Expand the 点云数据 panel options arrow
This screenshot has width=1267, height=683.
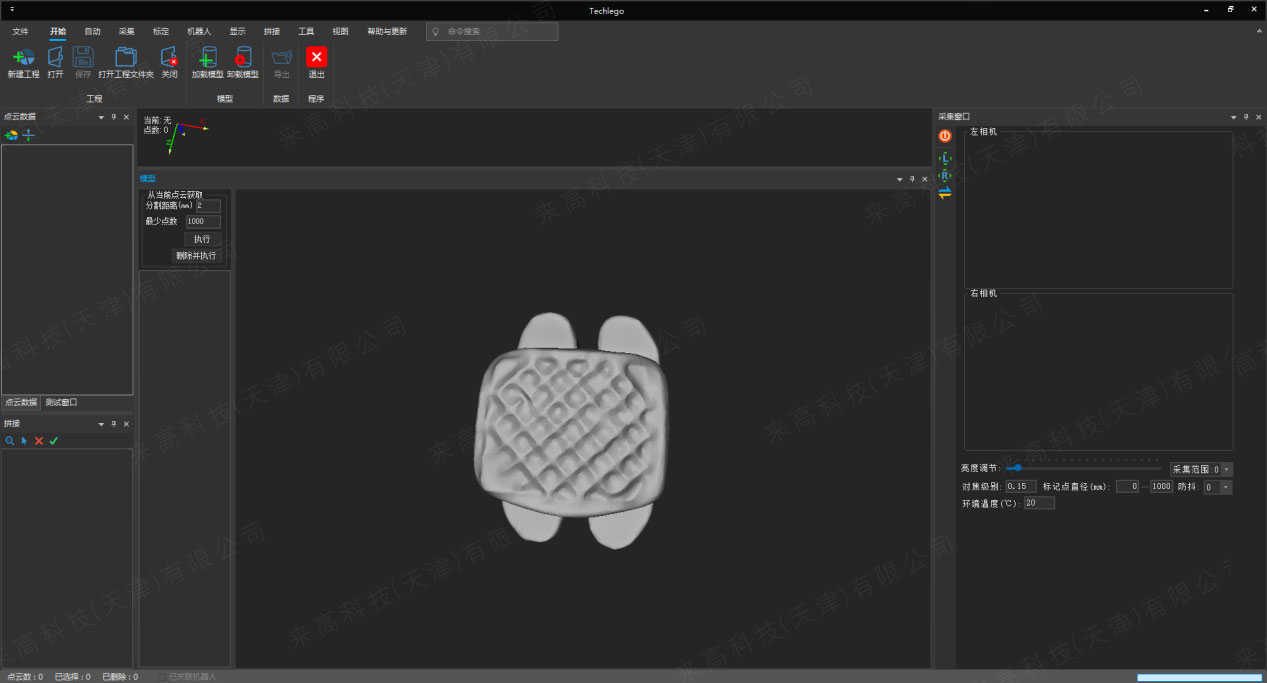point(100,117)
